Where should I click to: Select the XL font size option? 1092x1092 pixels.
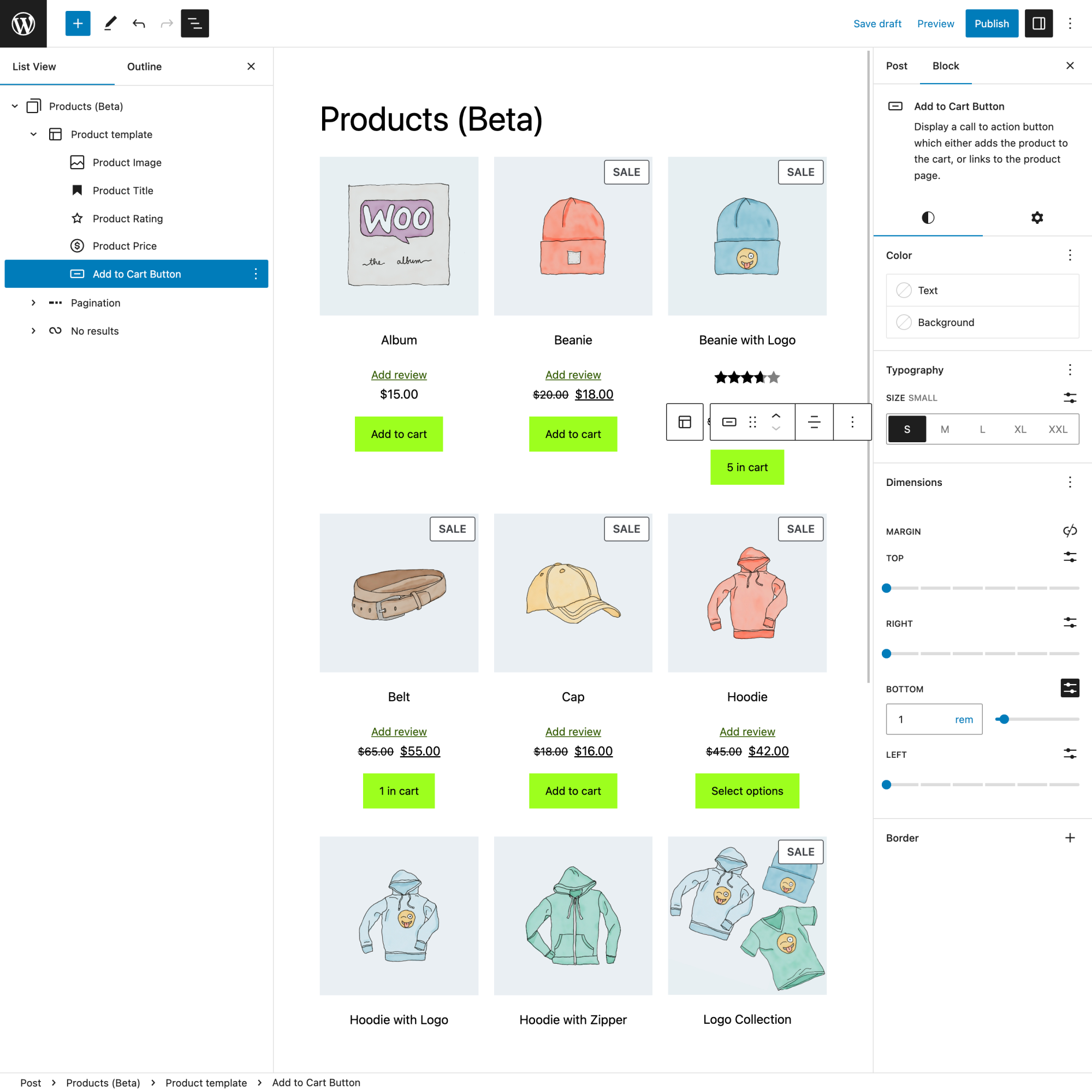1020,429
